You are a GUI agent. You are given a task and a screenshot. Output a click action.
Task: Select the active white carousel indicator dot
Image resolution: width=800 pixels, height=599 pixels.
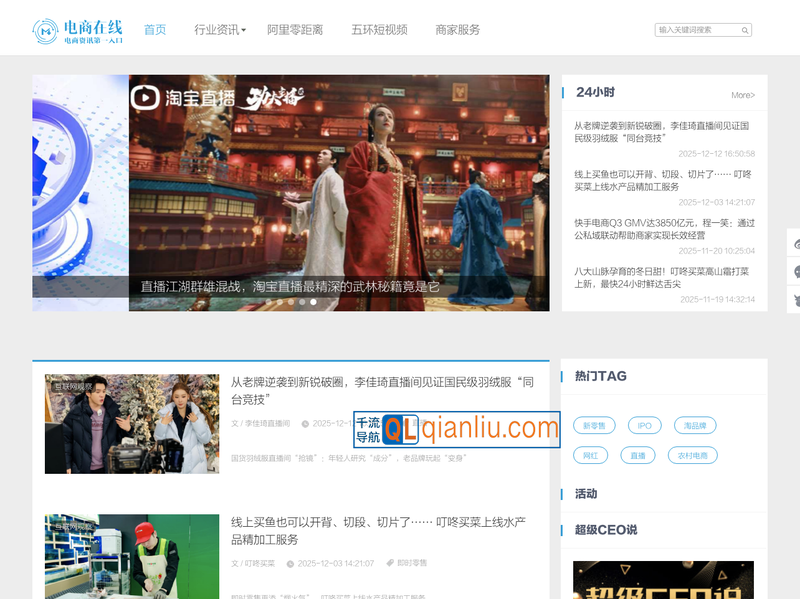tap(313, 301)
